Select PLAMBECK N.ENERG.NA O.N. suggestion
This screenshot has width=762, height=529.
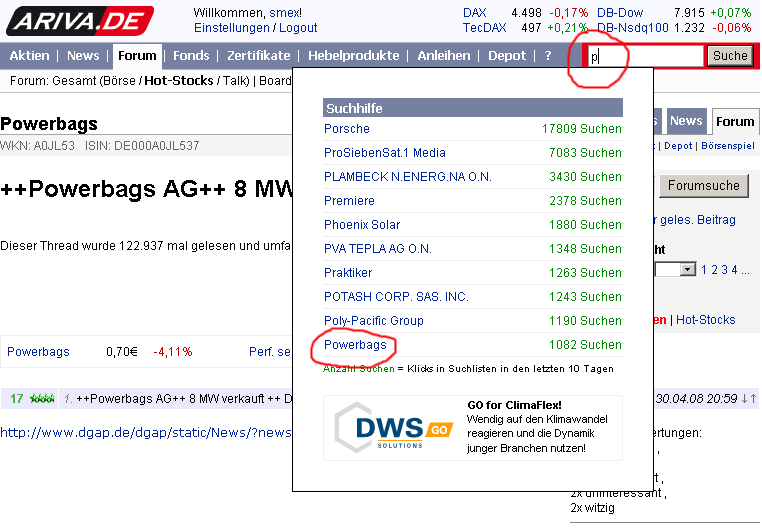point(408,177)
